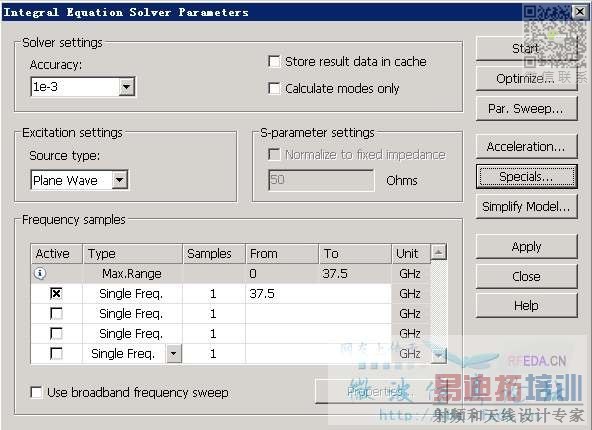Image resolution: width=592 pixels, height=430 pixels.
Task: Check Calculate modes only option
Action: [274, 88]
